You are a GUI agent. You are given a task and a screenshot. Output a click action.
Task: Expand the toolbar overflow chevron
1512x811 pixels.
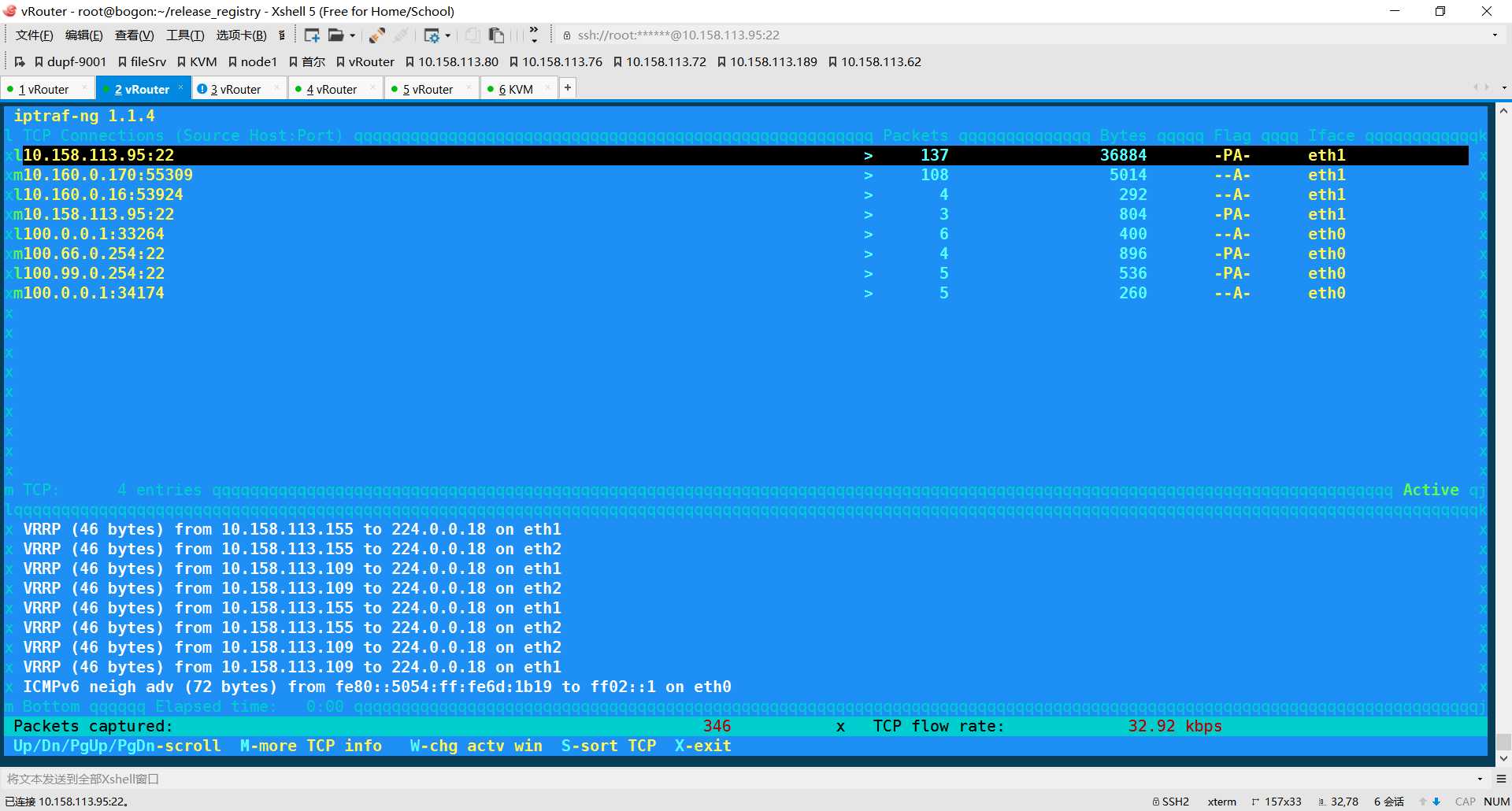point(534,35)
